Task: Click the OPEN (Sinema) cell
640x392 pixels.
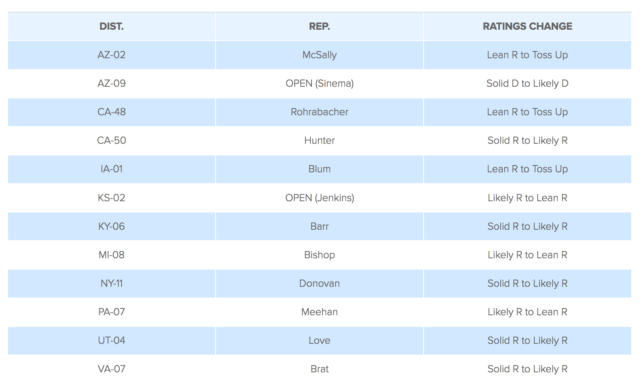Action: [x=319, y=83]
